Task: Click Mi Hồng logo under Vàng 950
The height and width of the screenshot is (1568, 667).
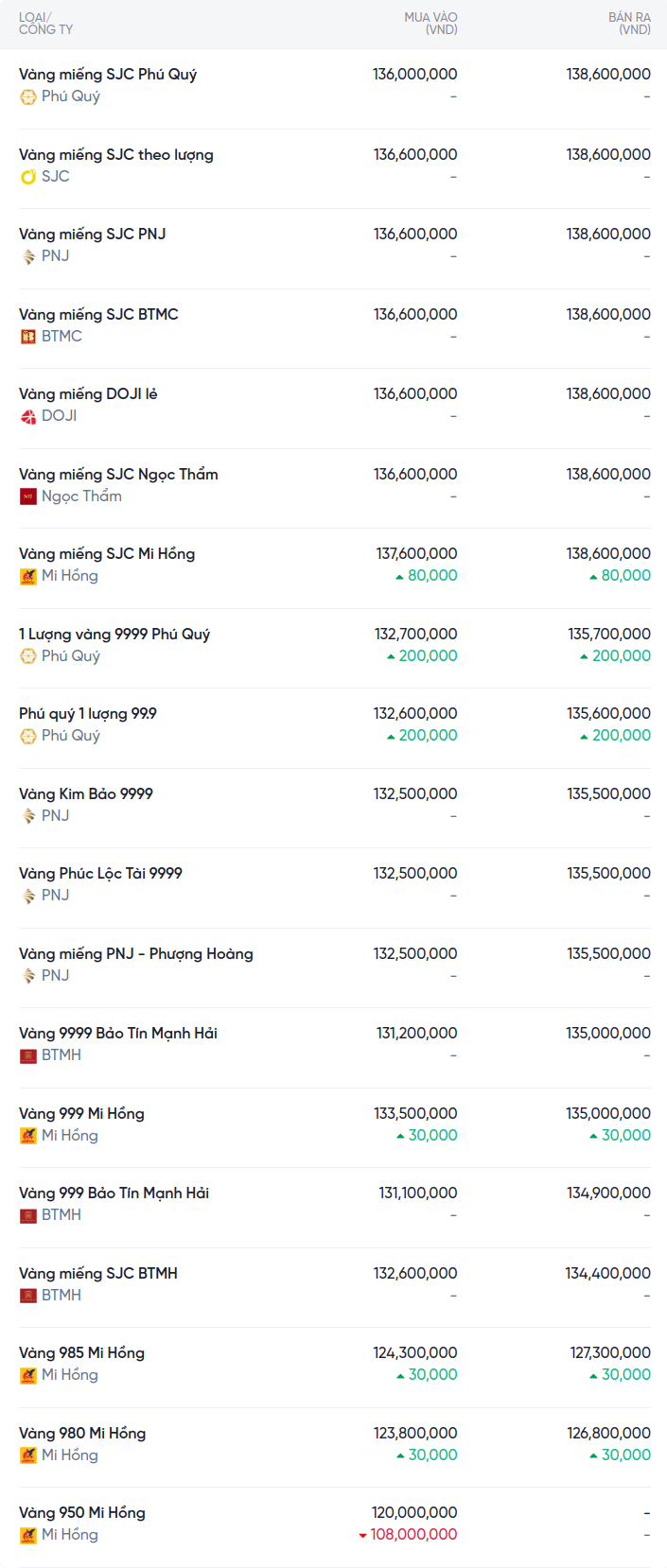Action: pyautogui.click(x=28, y=1535)
